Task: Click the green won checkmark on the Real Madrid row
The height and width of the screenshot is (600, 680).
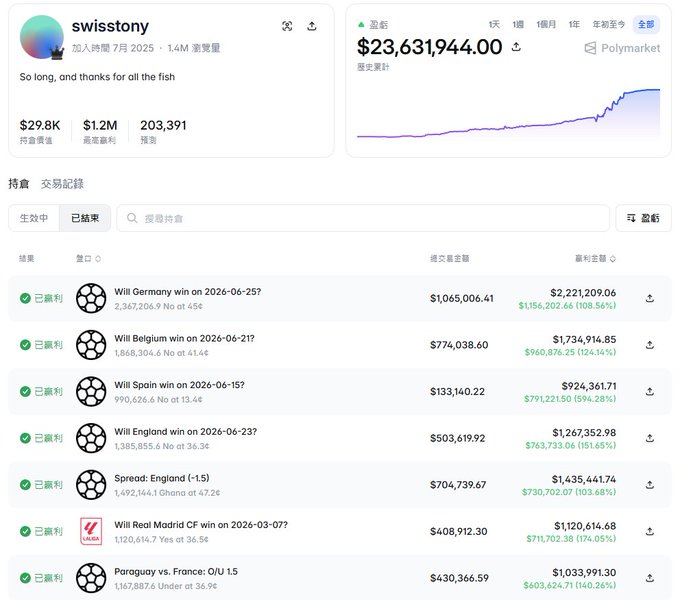Action: [x=25, y=532]
